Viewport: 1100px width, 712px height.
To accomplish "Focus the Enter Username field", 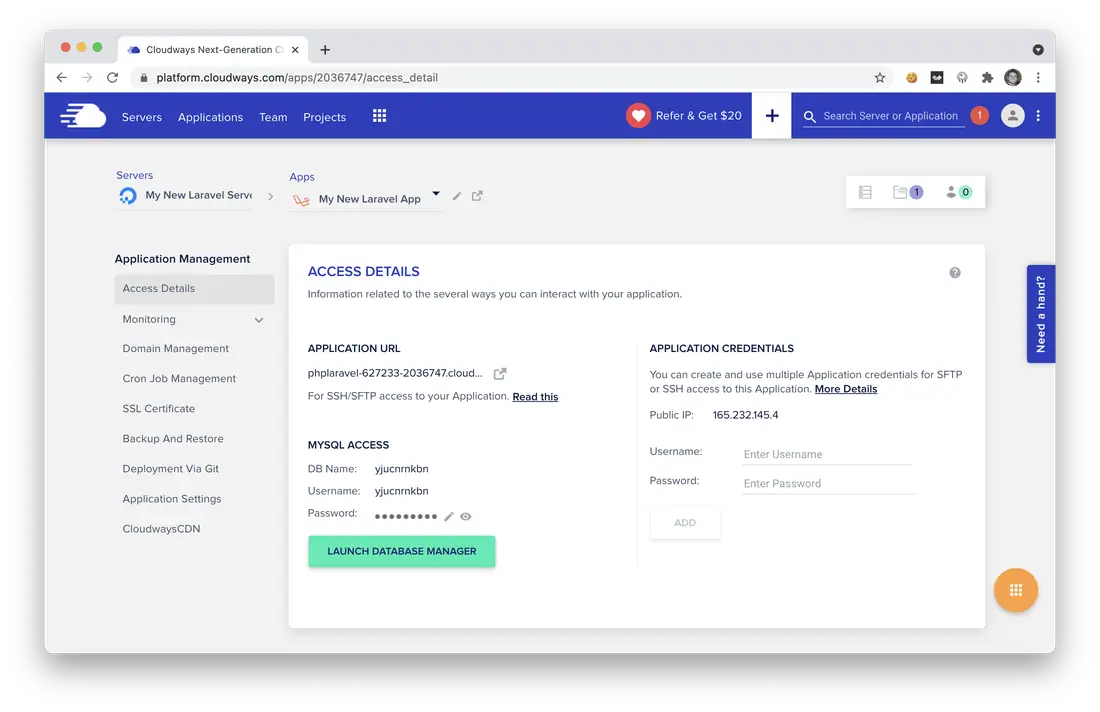I will tap(828, 455).
